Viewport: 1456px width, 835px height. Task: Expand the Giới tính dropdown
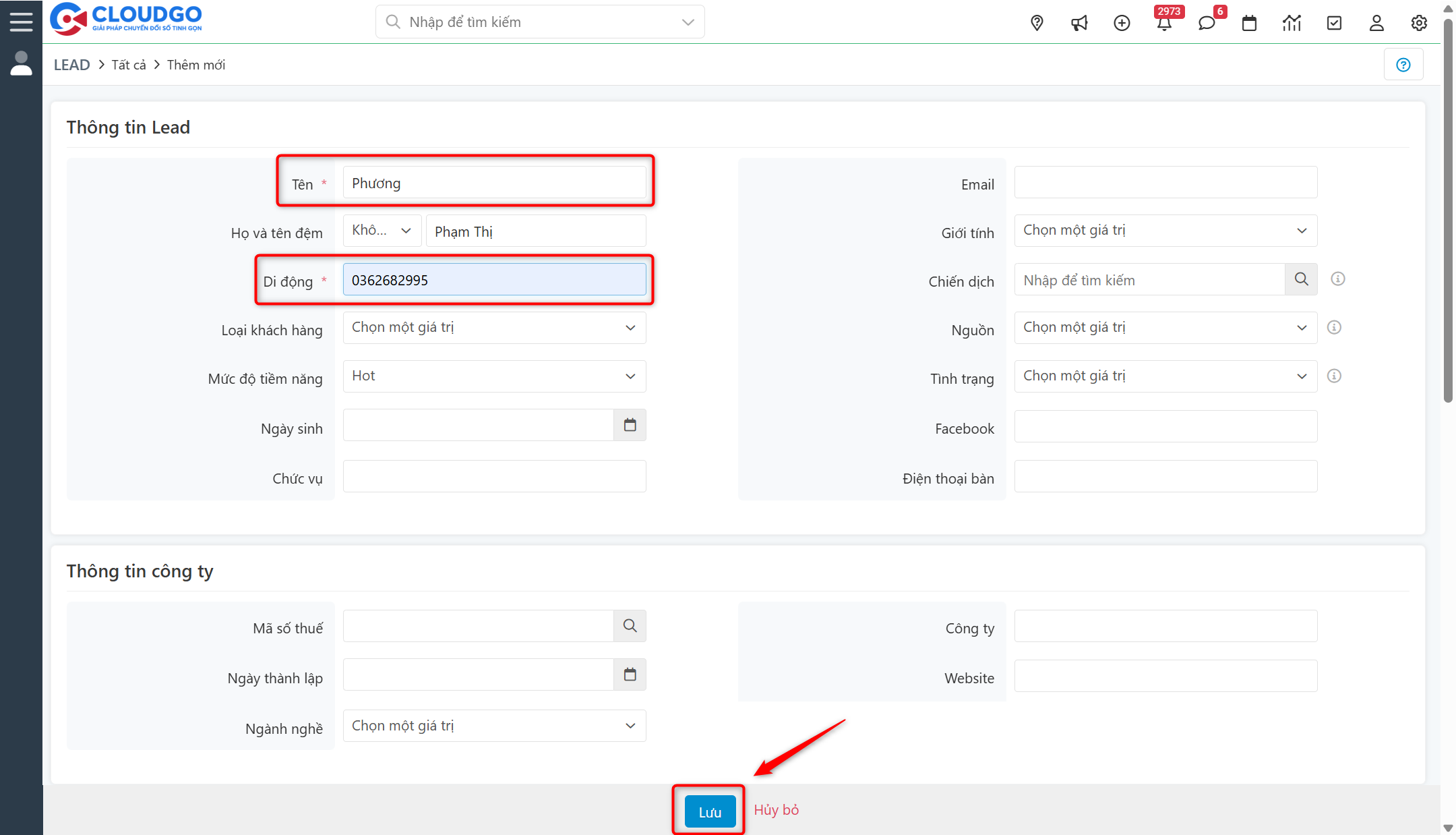point(1165,231)
